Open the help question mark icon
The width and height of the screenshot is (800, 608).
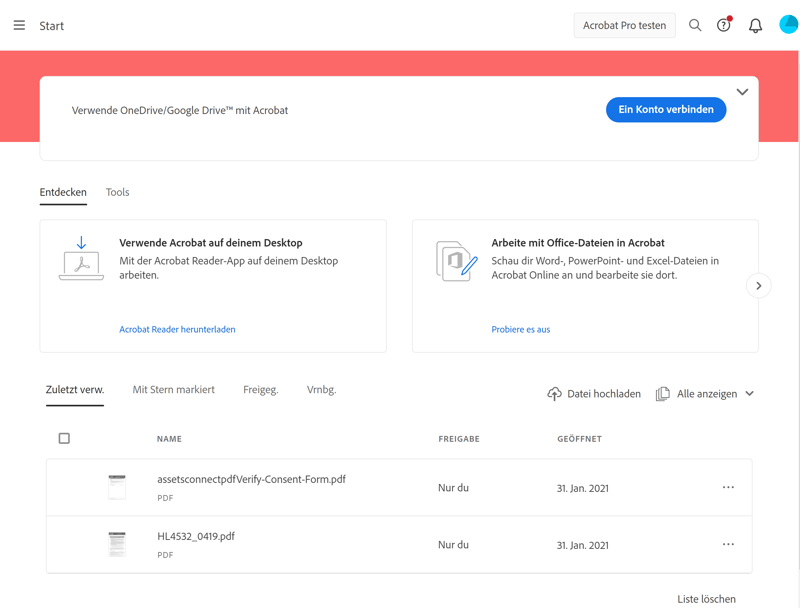tap(723, 26)
